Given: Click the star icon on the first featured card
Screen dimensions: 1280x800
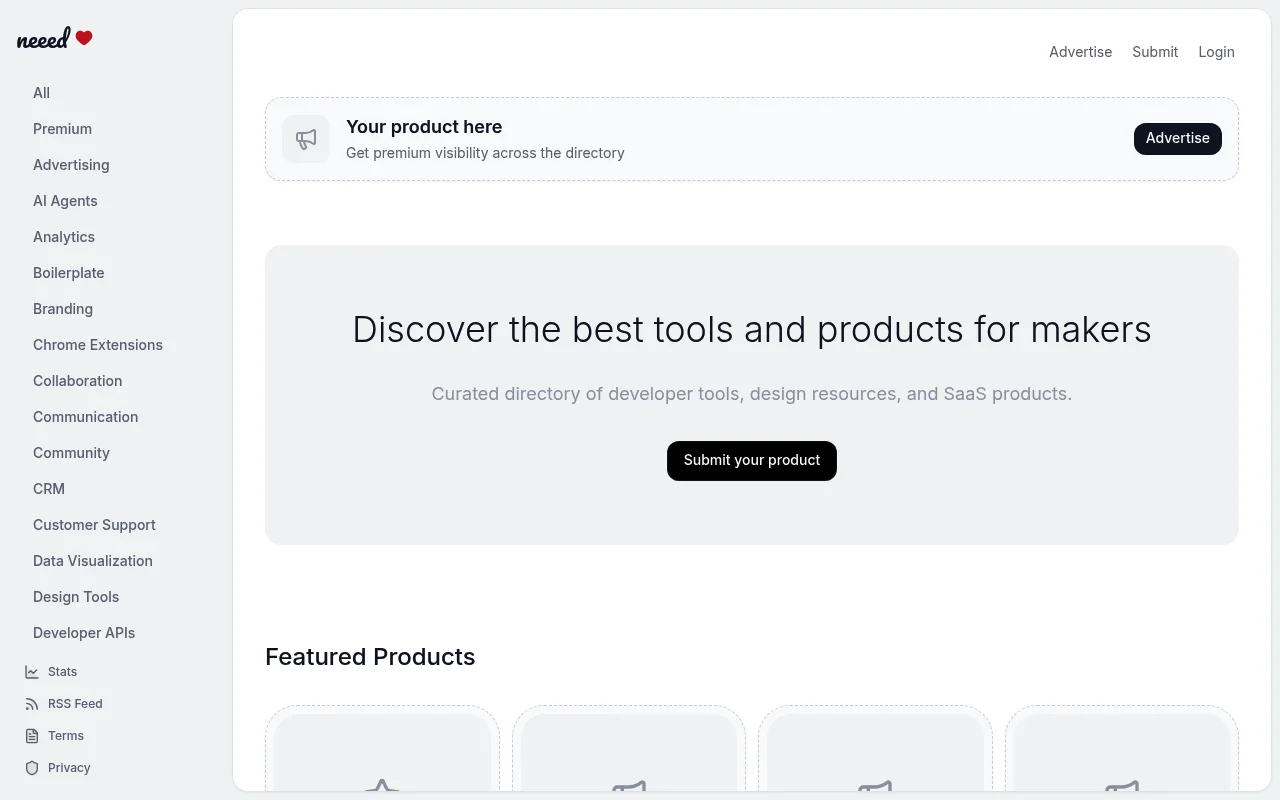Looking at the screenshot, I should pos(383,788).
